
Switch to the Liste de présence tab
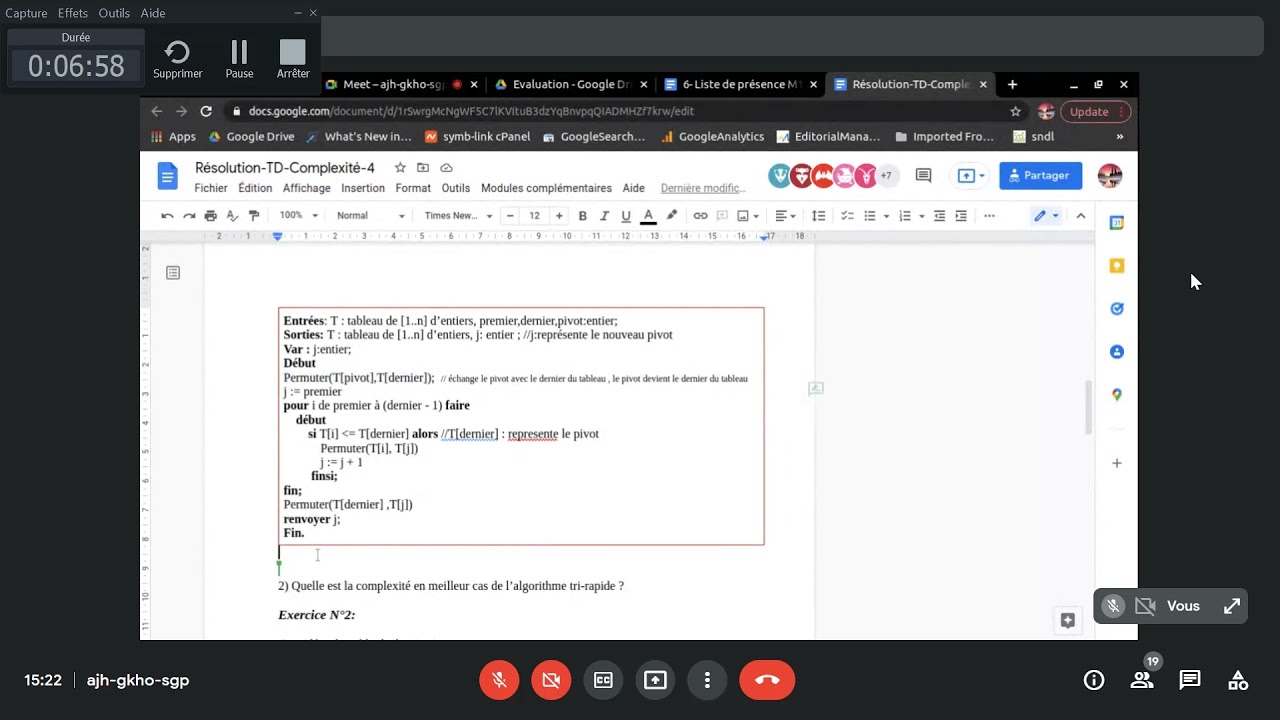740,85
